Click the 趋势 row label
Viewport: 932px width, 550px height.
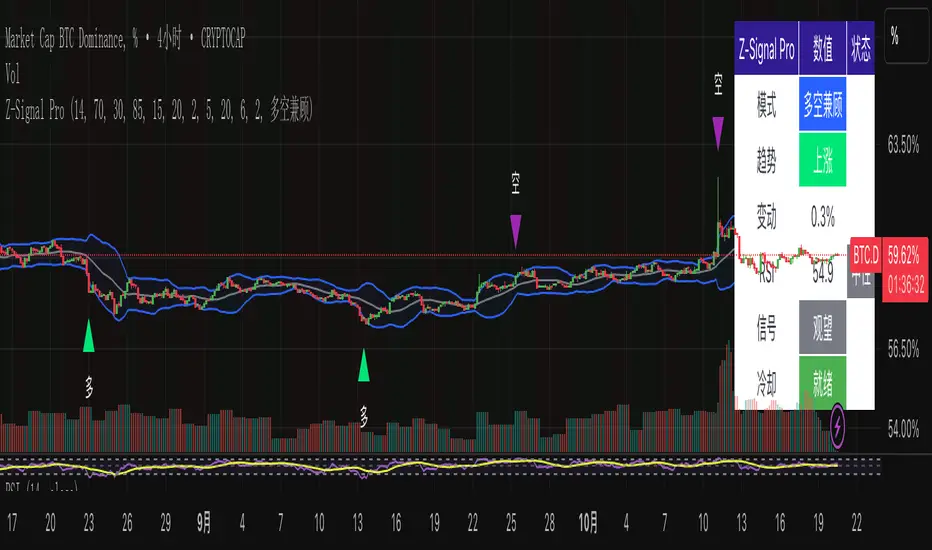click(x=766, y=160)
